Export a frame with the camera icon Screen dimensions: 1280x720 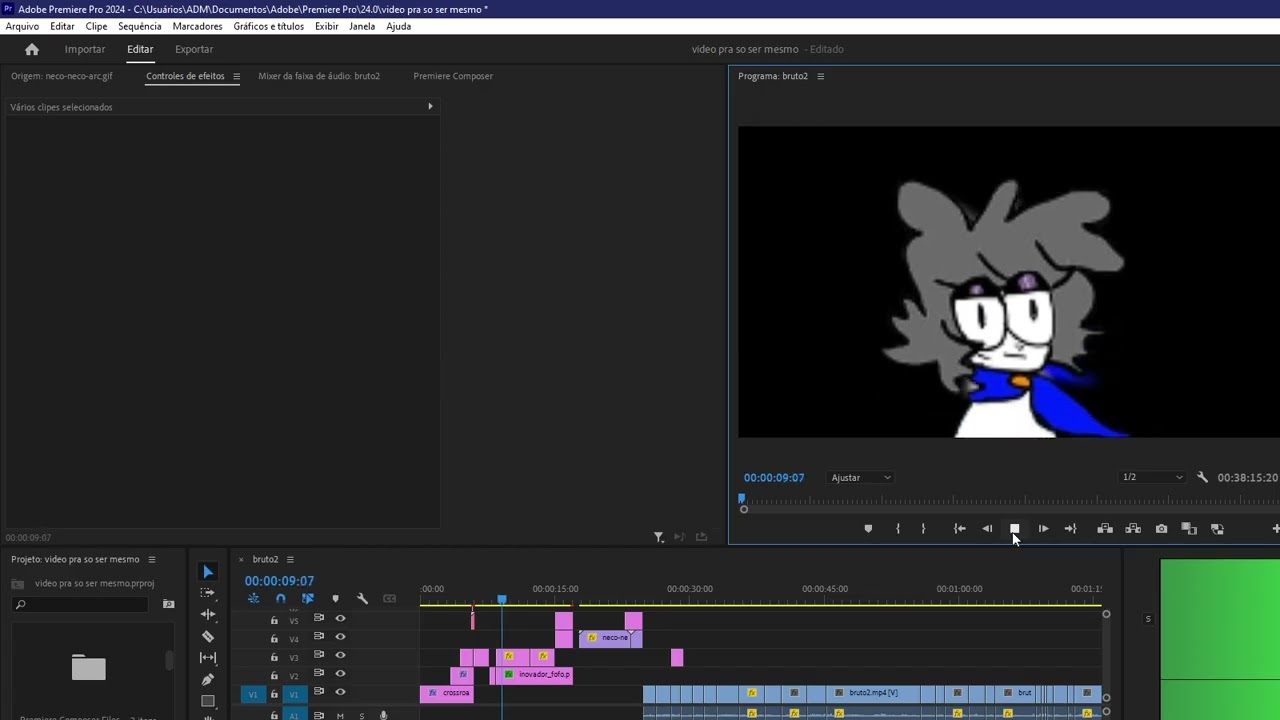coord(1161,529)
